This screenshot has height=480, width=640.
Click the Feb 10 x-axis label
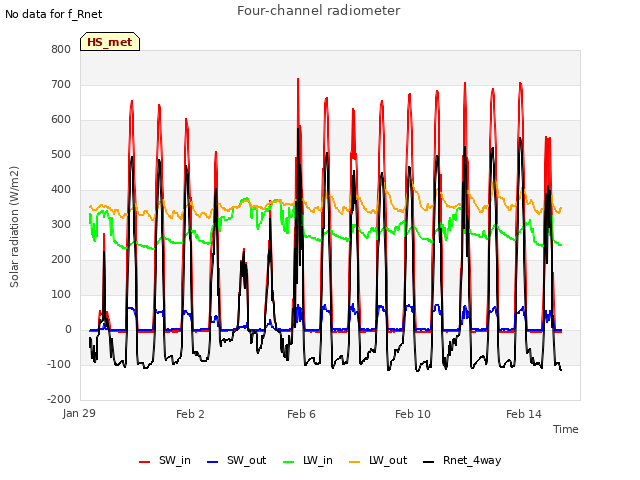click(x=413, y=414)
